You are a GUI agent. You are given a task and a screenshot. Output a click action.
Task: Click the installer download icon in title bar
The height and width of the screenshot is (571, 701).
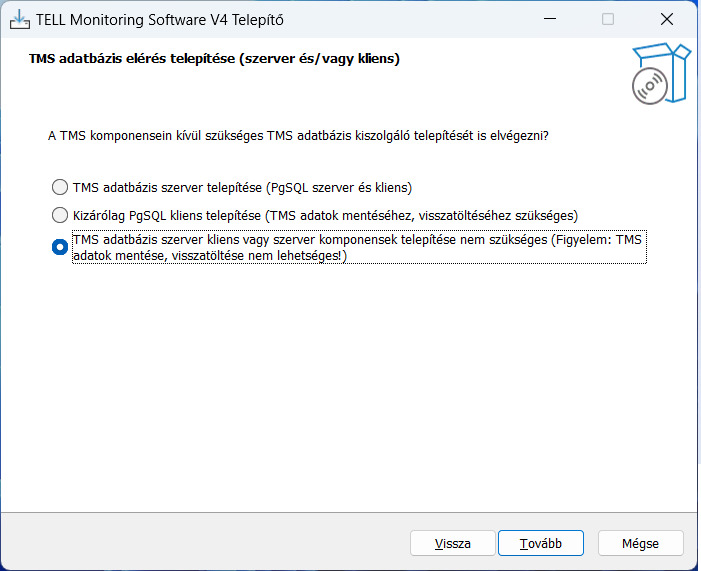point(20,20)
